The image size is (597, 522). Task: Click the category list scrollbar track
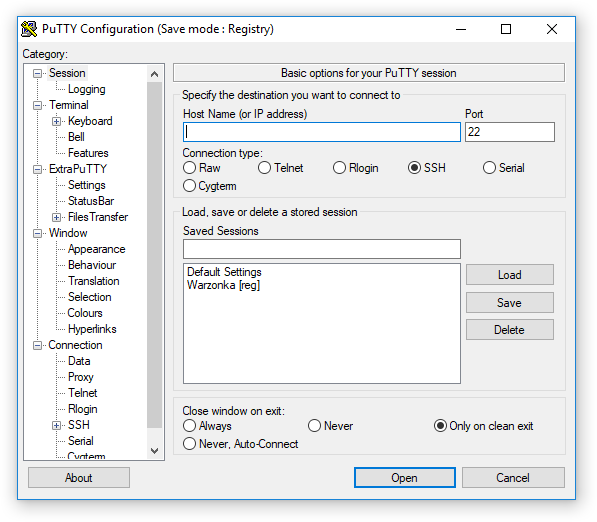click(154, 255)
